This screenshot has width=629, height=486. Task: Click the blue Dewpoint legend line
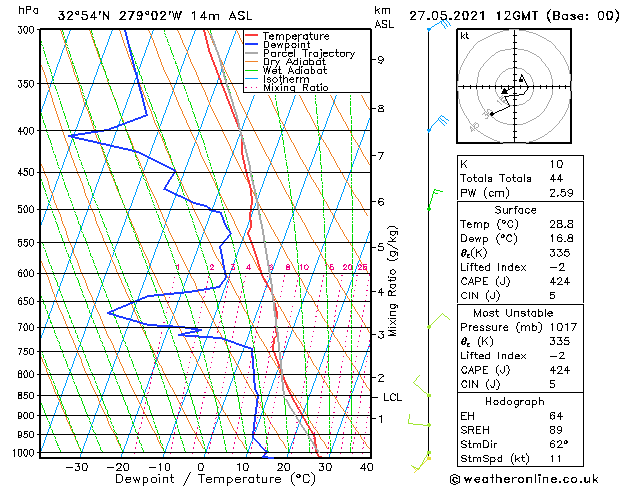pos(252,45)
